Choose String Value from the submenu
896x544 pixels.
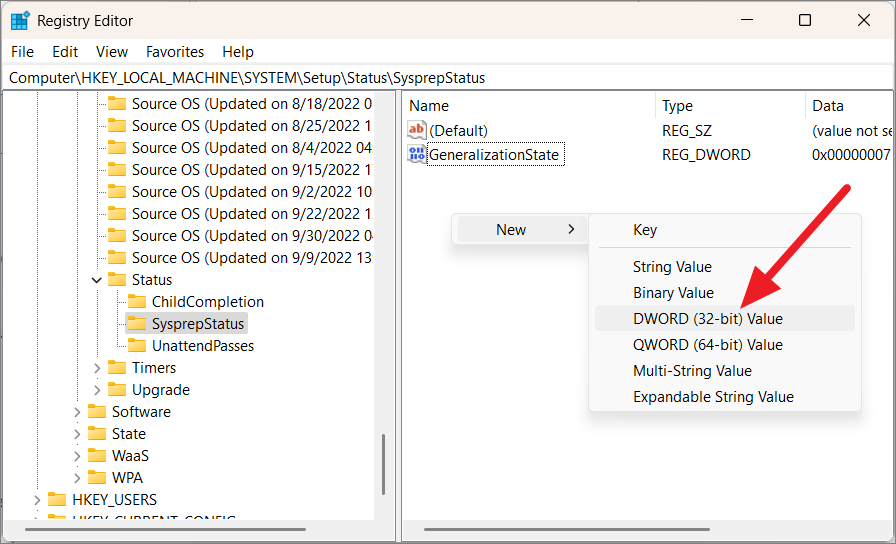(x=725, y=267)
